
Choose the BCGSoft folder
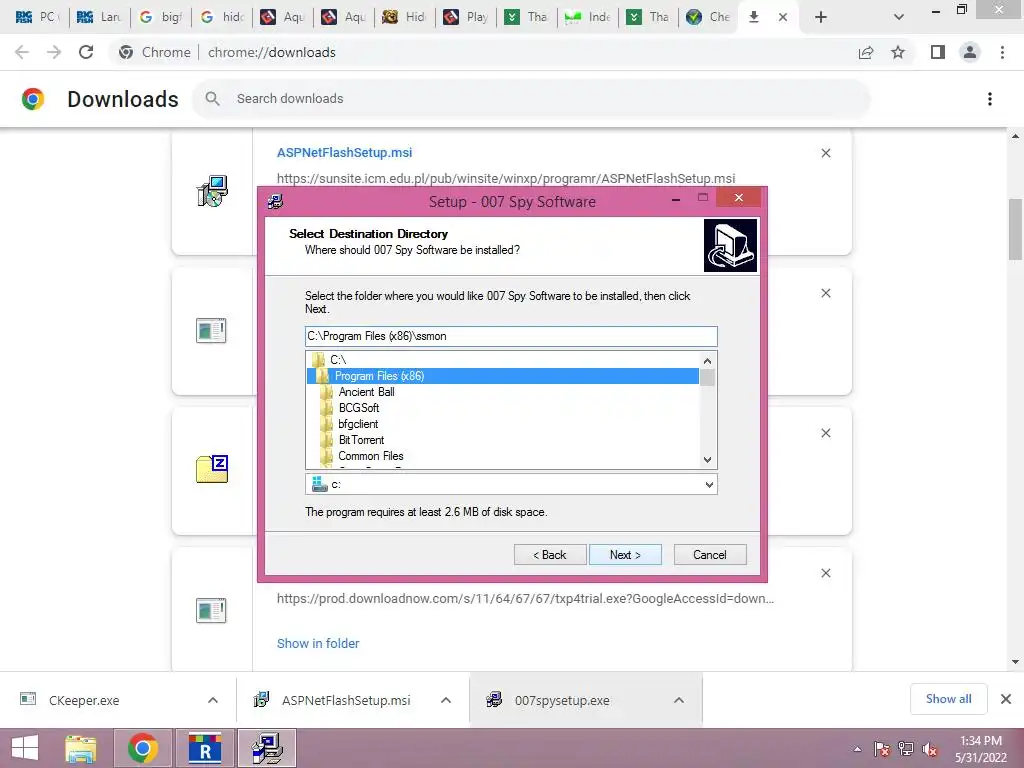click(x=359, y=408)
